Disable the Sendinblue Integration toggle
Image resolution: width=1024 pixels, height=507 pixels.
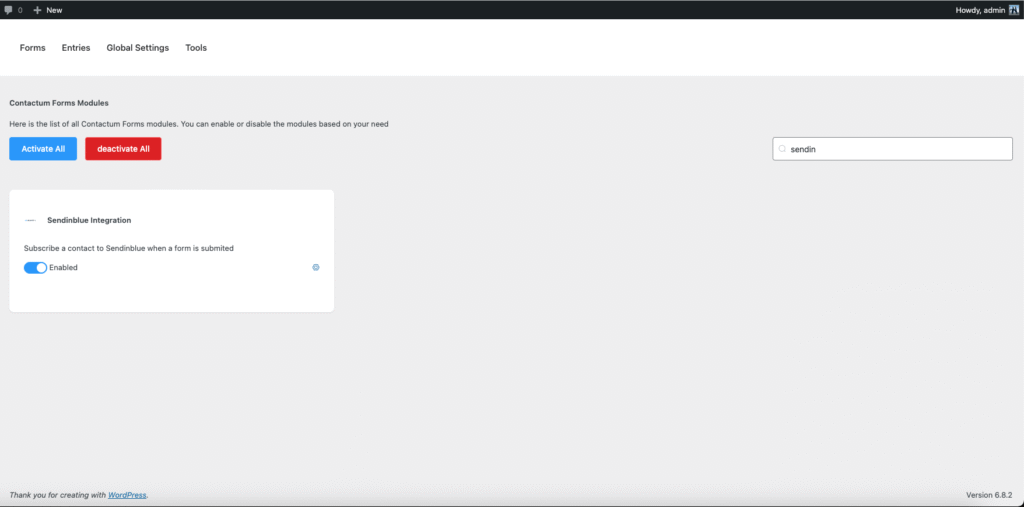click(x=35, y=267)
